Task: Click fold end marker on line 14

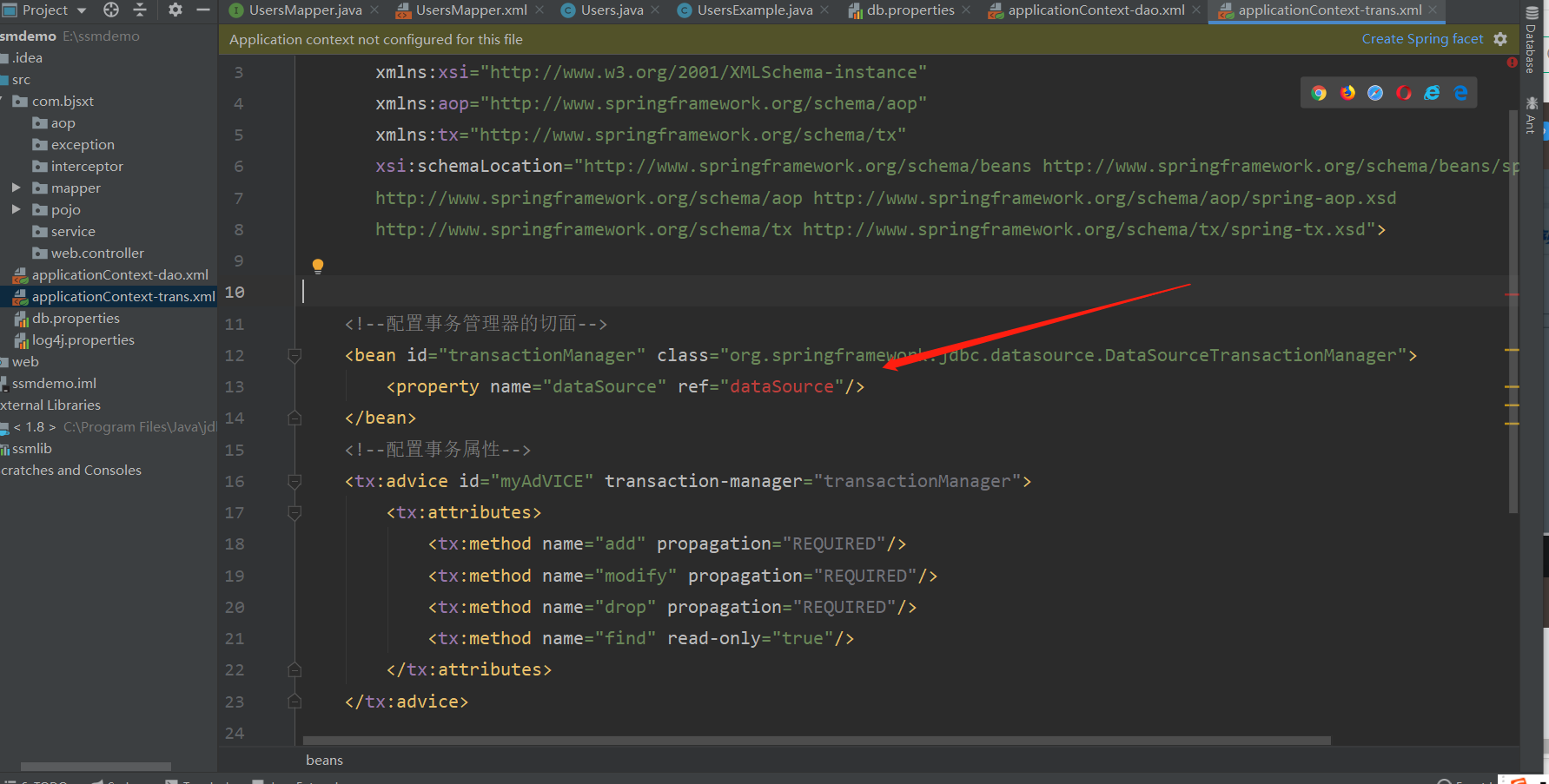Action: (x=295, y=418)
